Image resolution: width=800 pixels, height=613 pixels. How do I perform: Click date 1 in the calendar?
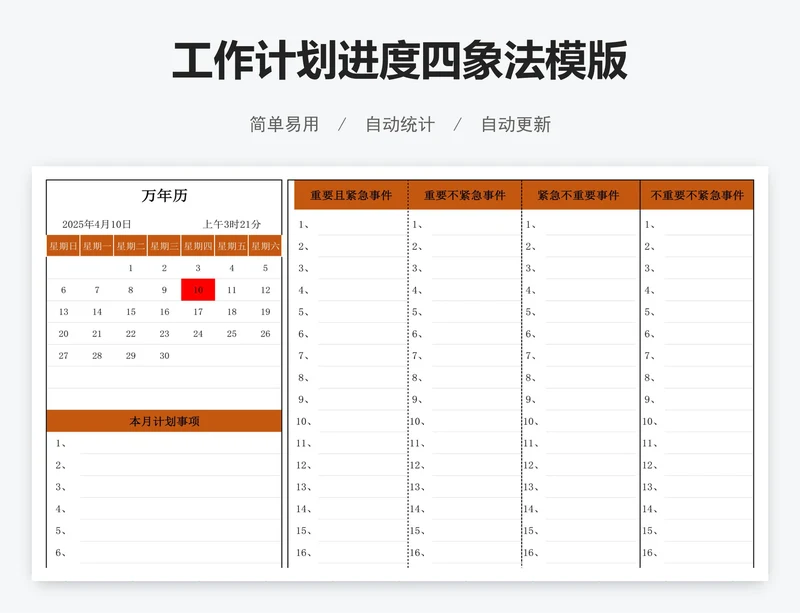tap(131, 268)
